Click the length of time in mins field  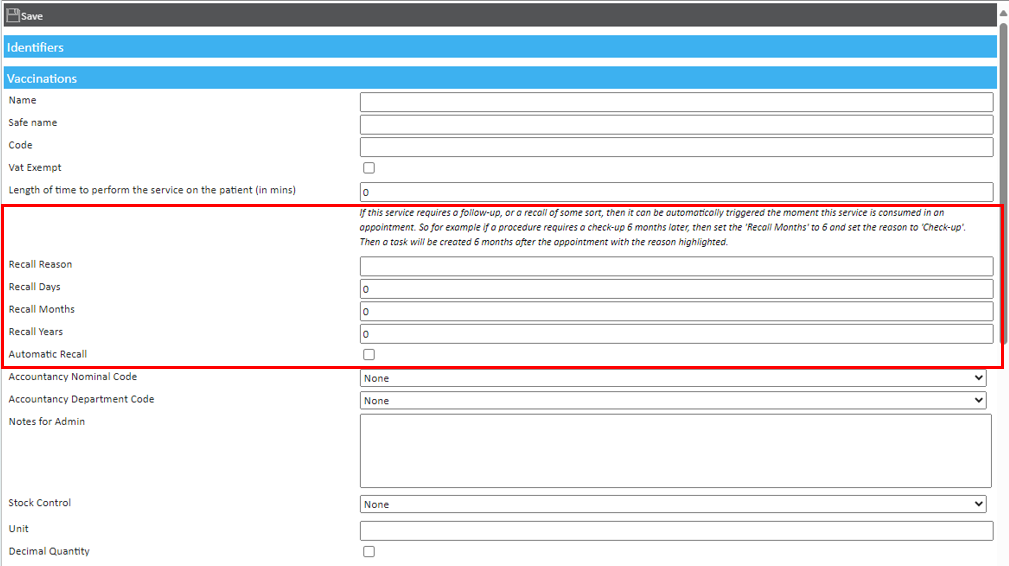coord(676,192)
